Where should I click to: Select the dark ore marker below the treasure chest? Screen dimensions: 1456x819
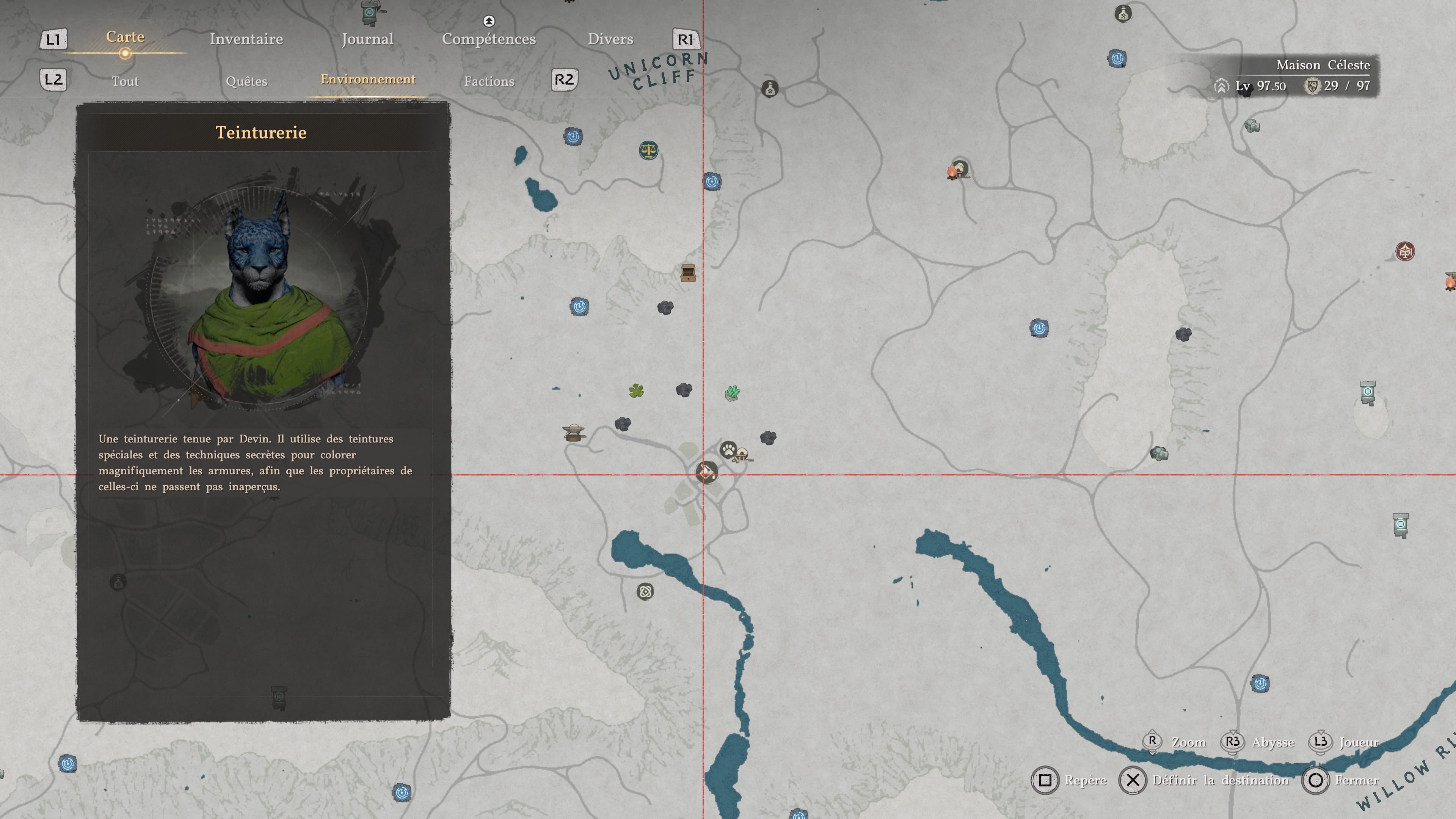665,308
